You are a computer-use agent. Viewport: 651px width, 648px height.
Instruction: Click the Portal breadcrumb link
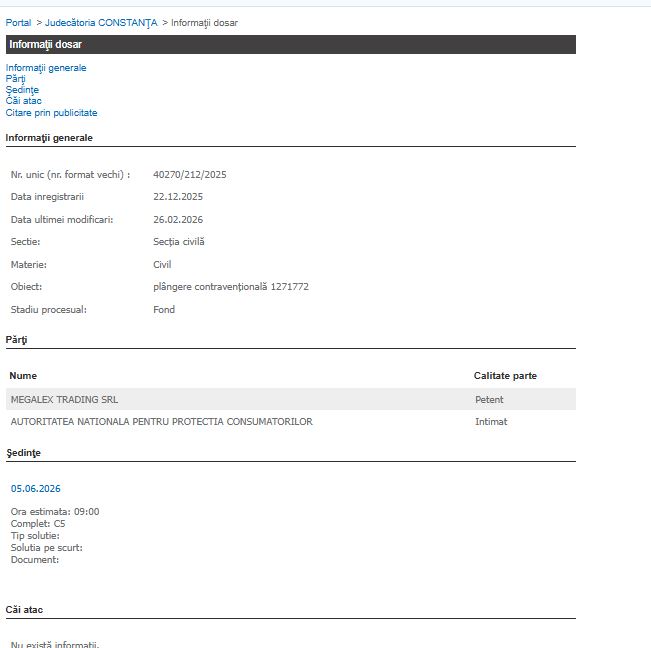point(18,22)
